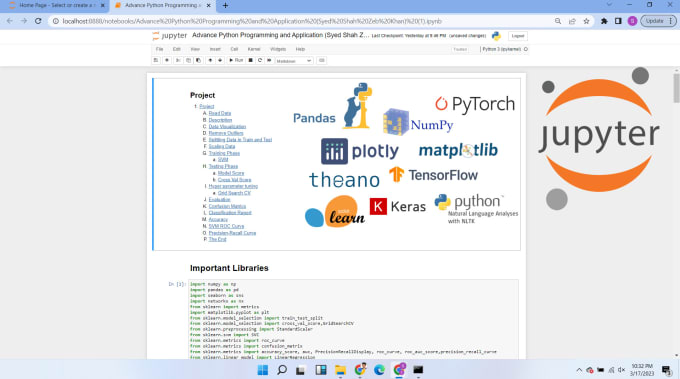The image size is (680, 379).
Task: Click the Logout button
Action: pyautogui.click(x=518, y=36)
